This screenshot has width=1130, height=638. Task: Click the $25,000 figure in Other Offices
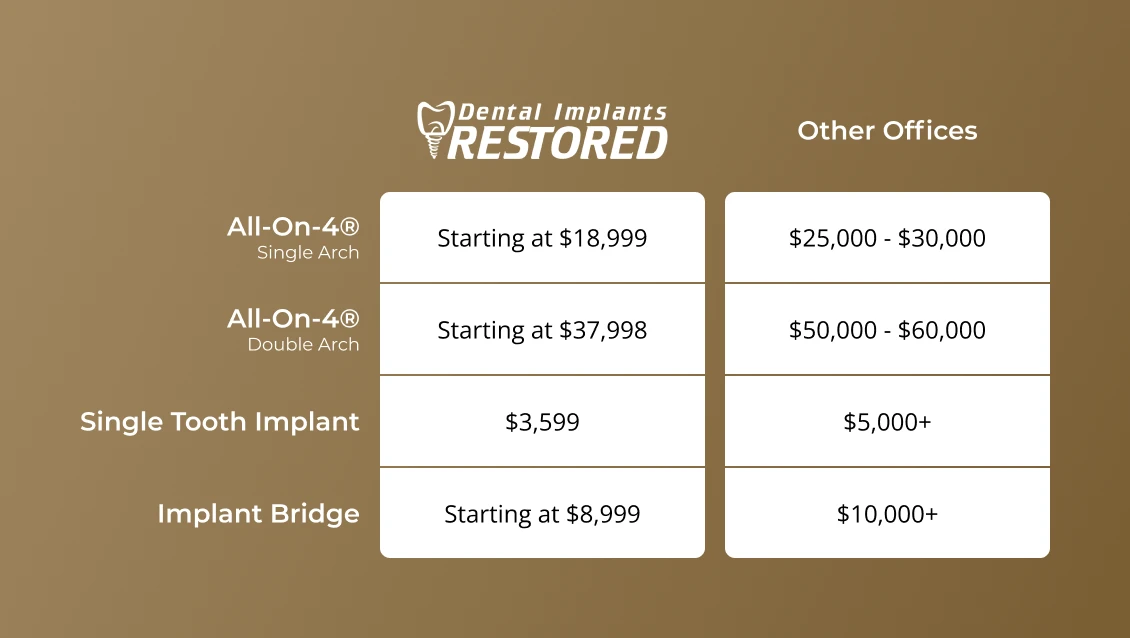827,238
